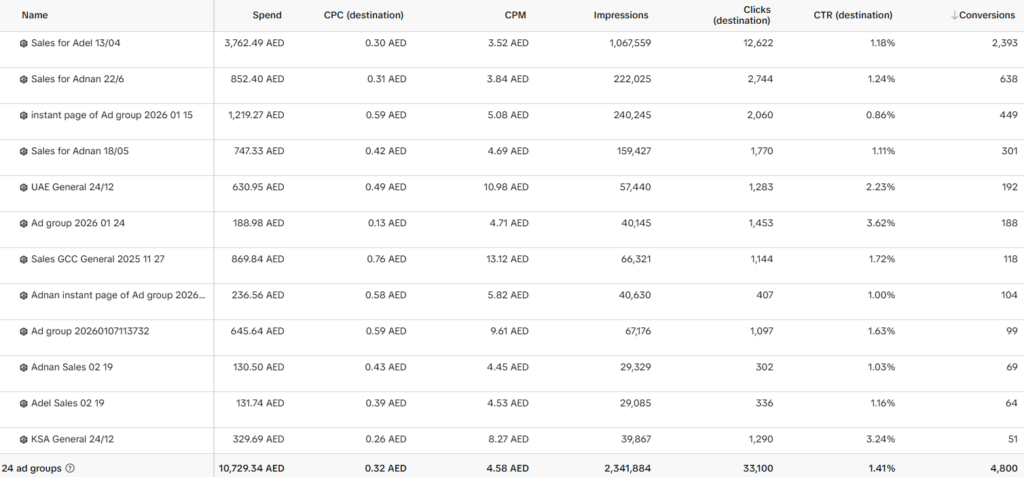Click the icon beside UAE General 24/12
This screenshot has width=1024, height=477.
point(24,187)
